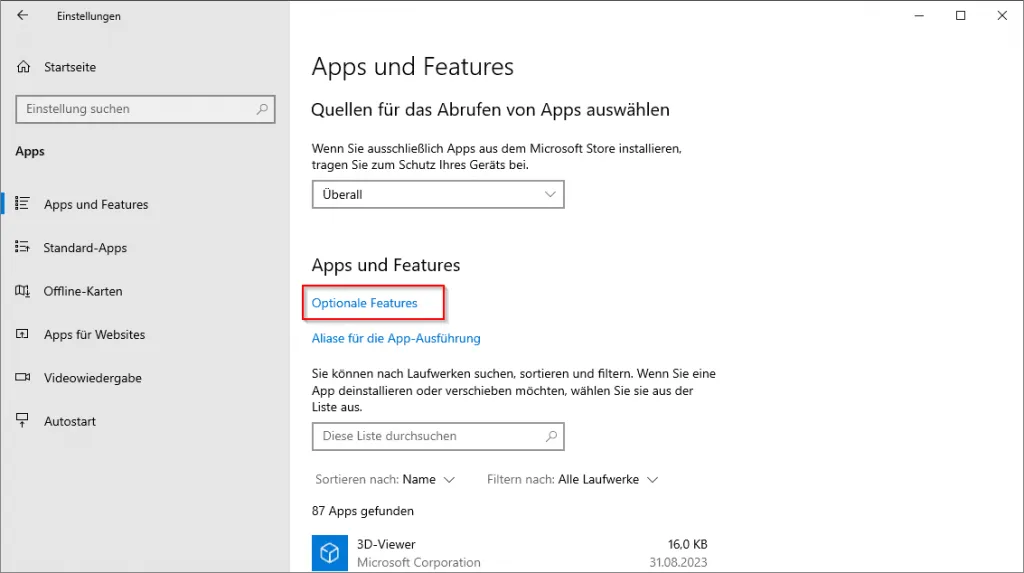Open the Optionale Features link
Viewport: 1024px width, 573px height.
(x=365, y=303)
